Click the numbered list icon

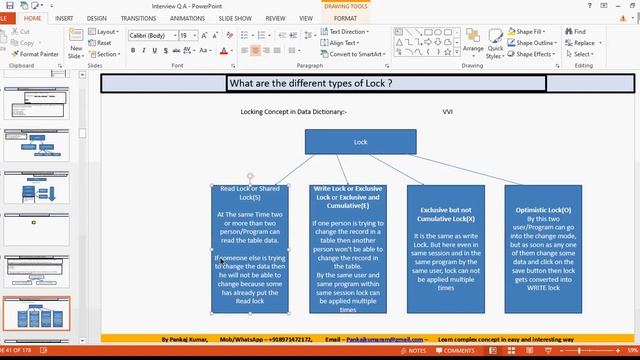(x=262, y=36)
